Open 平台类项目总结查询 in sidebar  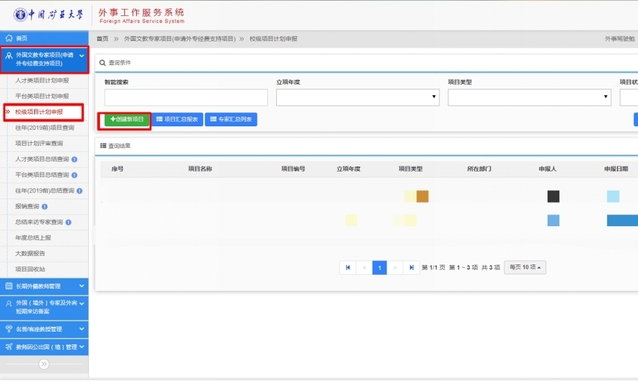42,175
